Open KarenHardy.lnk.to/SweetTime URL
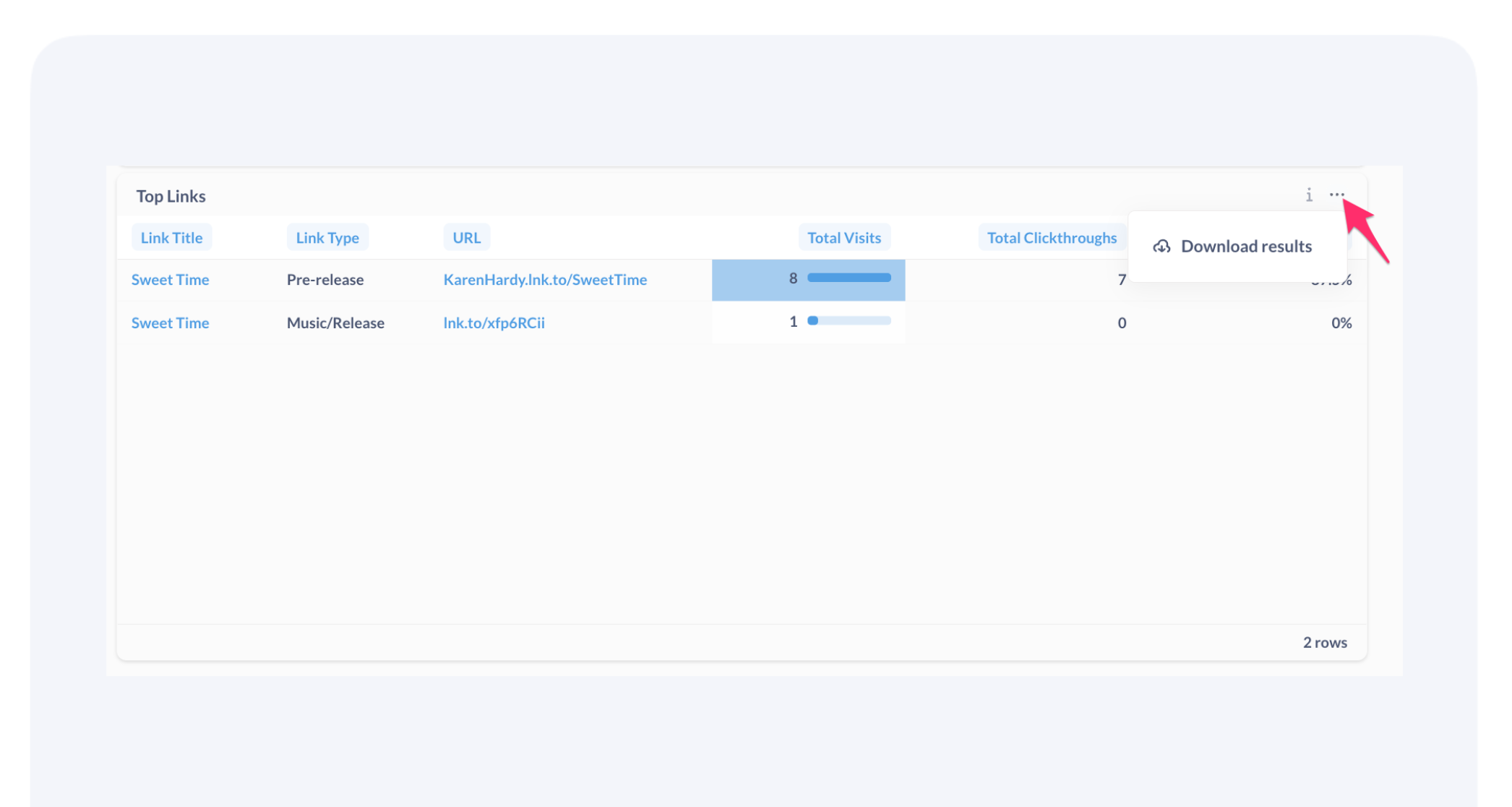Image resolution: width=1512 pixels, height=807 pixels. [x=545, y=280]
